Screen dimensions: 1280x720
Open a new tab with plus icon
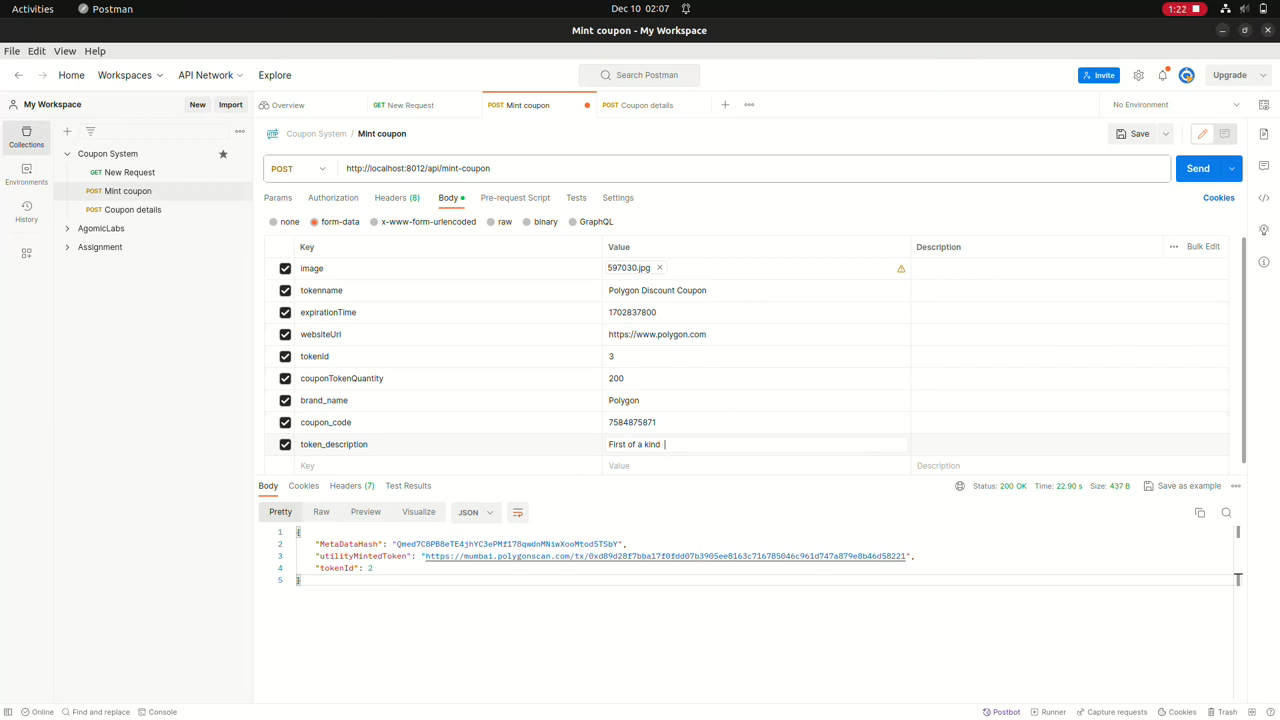pos(725,105)
